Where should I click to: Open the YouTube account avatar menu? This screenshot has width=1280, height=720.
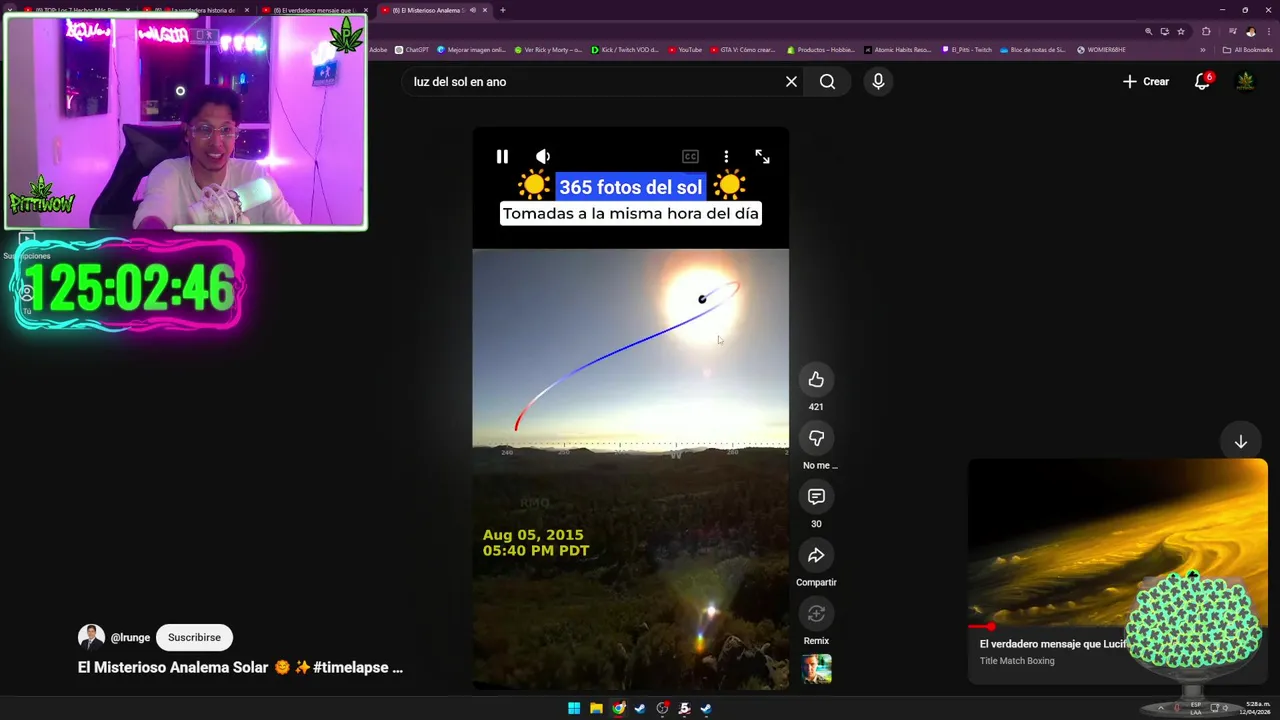[x=1246, y=82]
